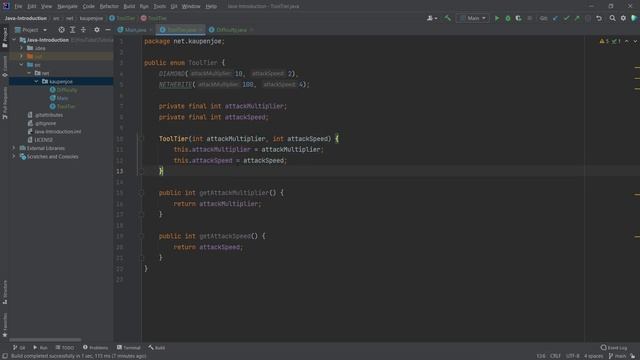Expand the out folder node

click(22, 56)
